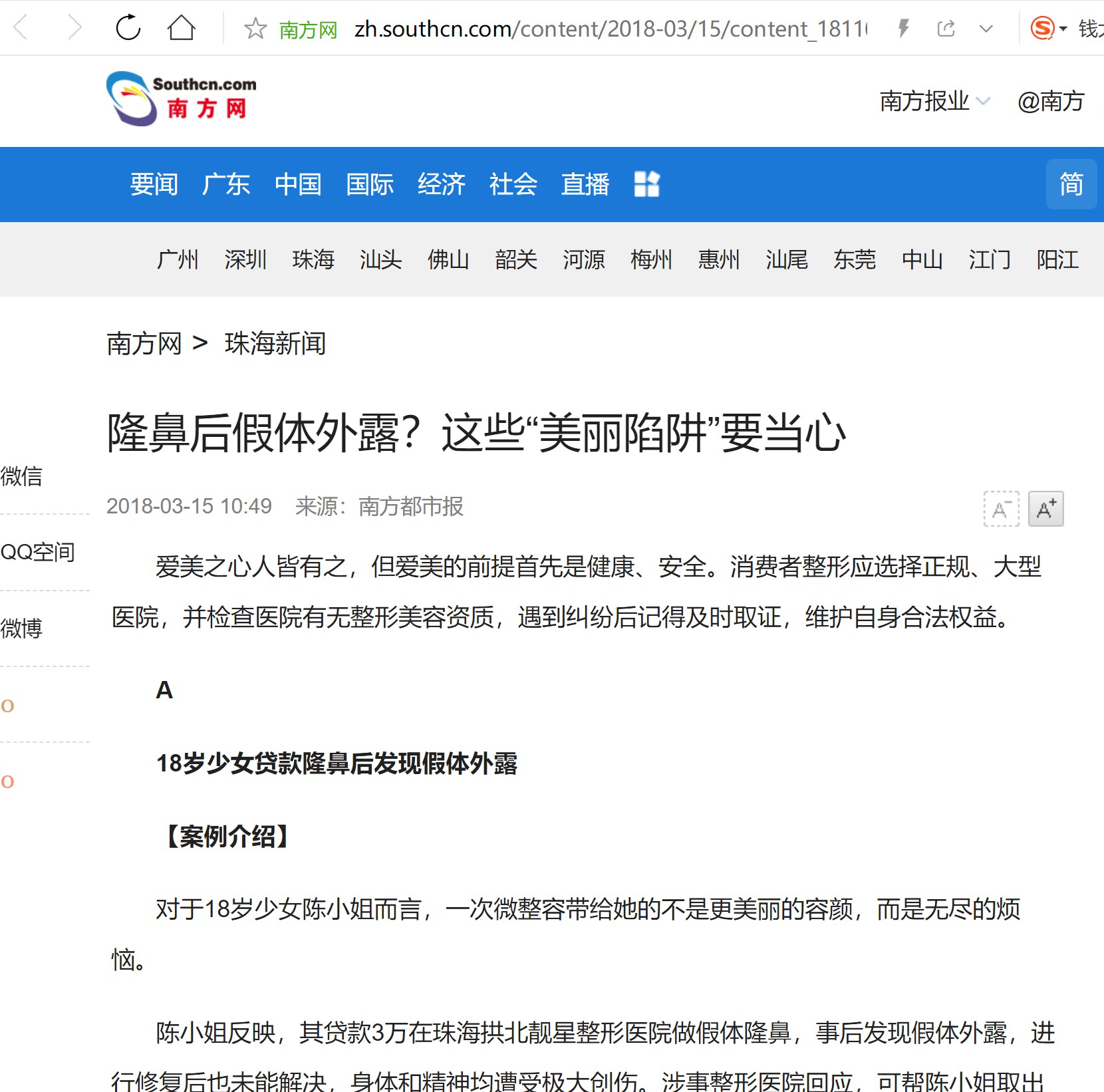This screenshot has width=1104, height=1092.
Task: Decrease font size with A- icon
Action: [x=1002, y=509]
